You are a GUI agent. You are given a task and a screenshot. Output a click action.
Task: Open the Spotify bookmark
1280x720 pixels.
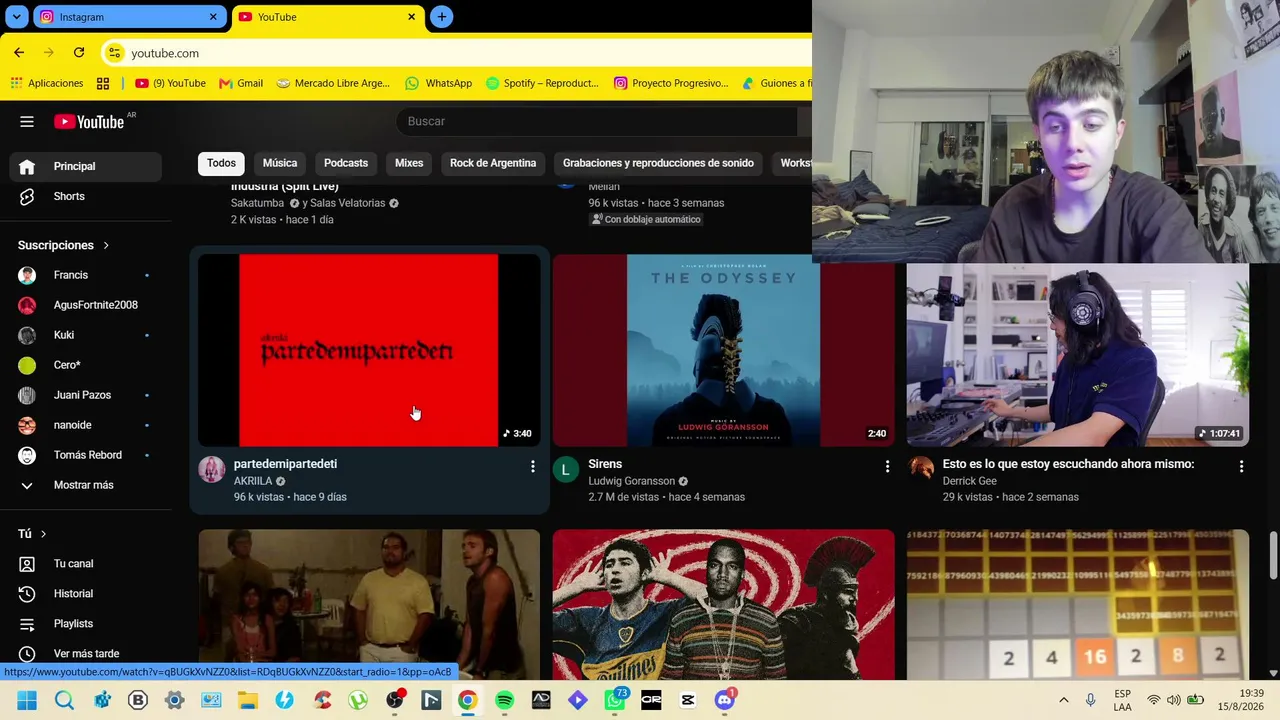pos(542,83)
